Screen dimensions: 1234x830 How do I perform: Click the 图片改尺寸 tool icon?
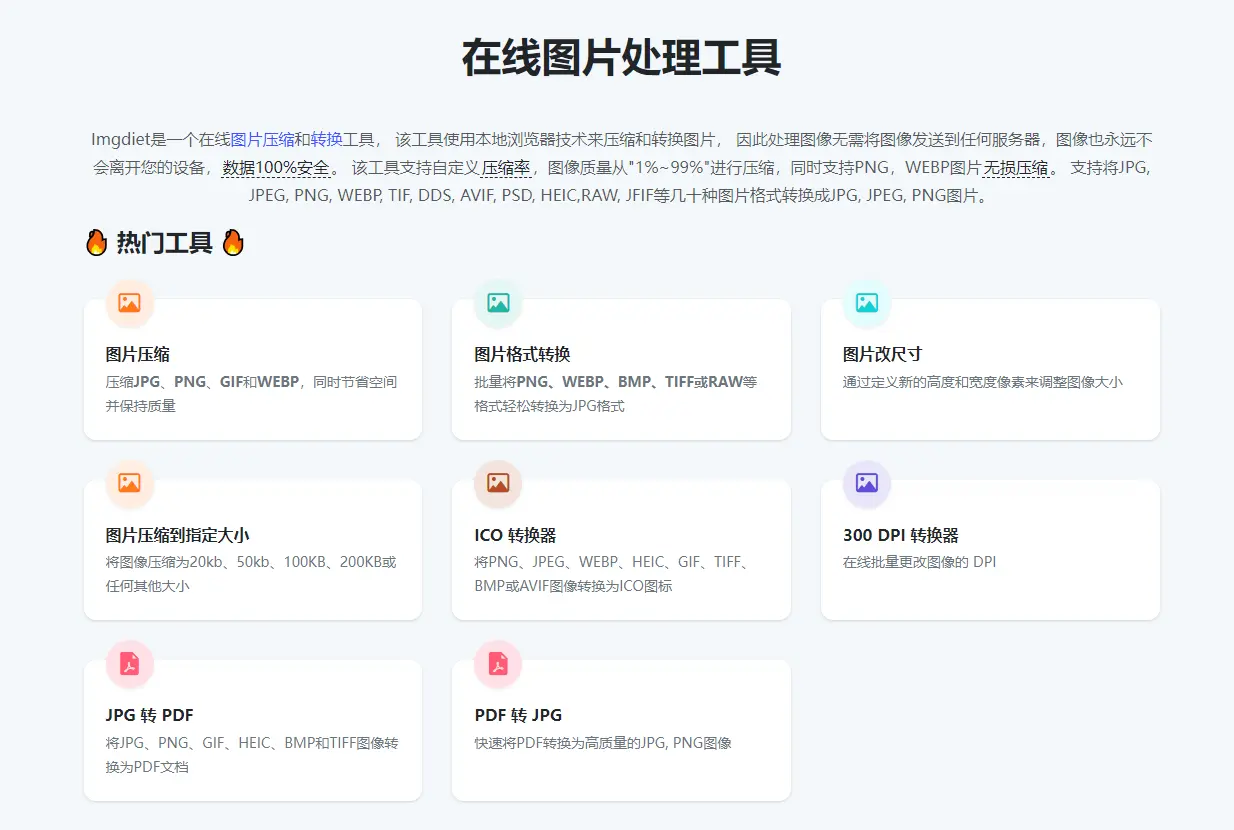[x=865, y=303]
